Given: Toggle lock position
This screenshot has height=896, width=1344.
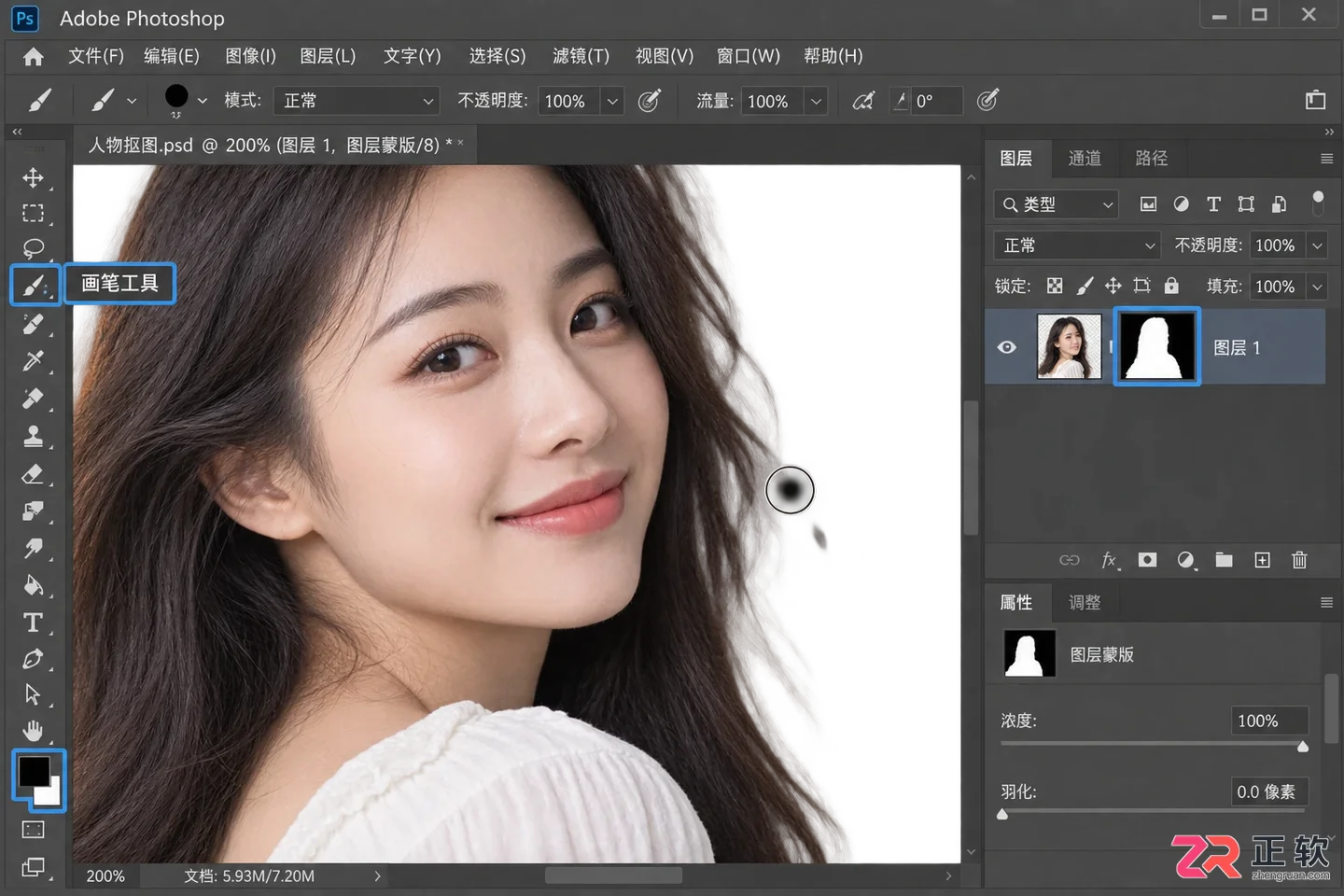Looking at the screenshot, I should point(1113,286).
